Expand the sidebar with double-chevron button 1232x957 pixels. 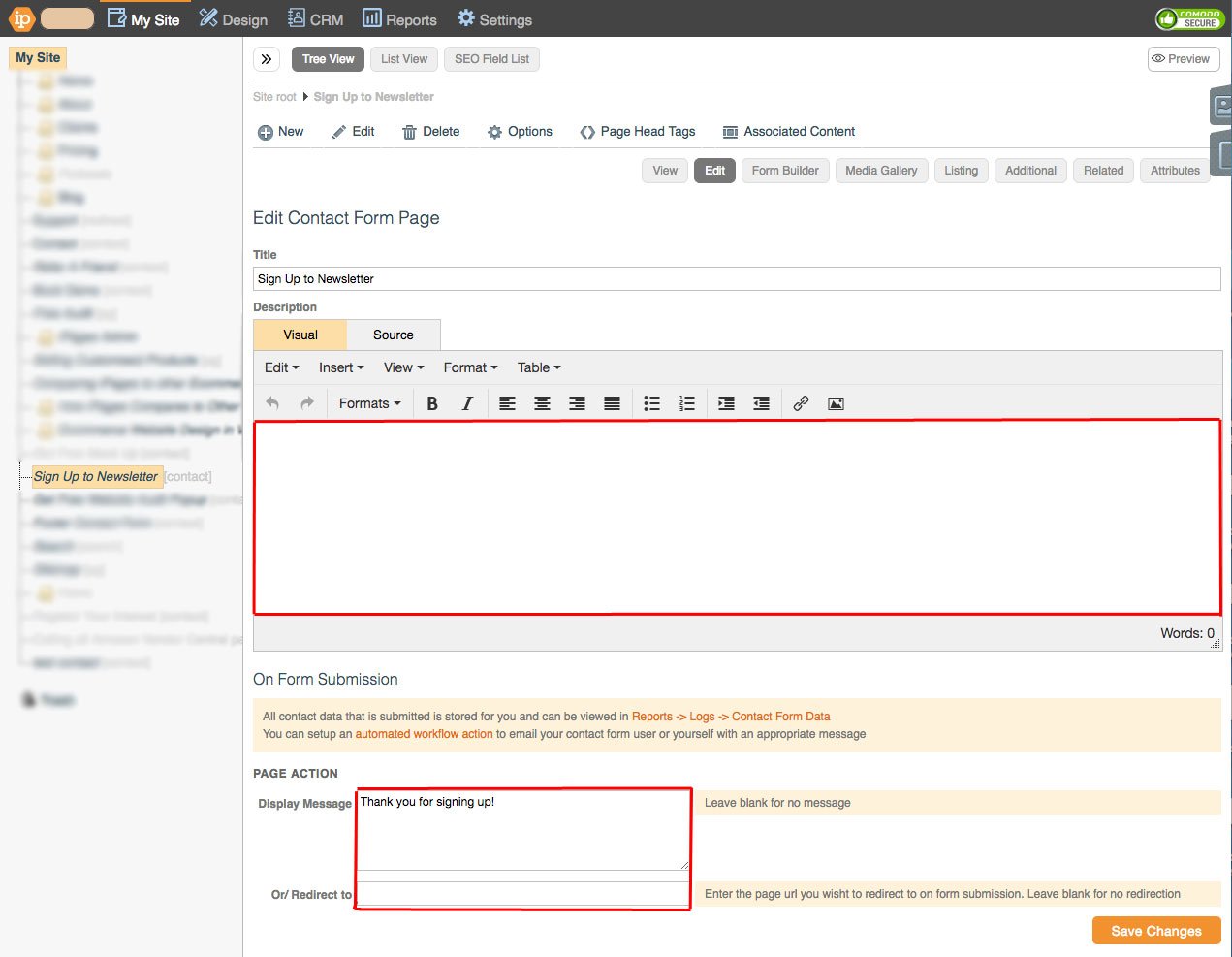[267, 59]
